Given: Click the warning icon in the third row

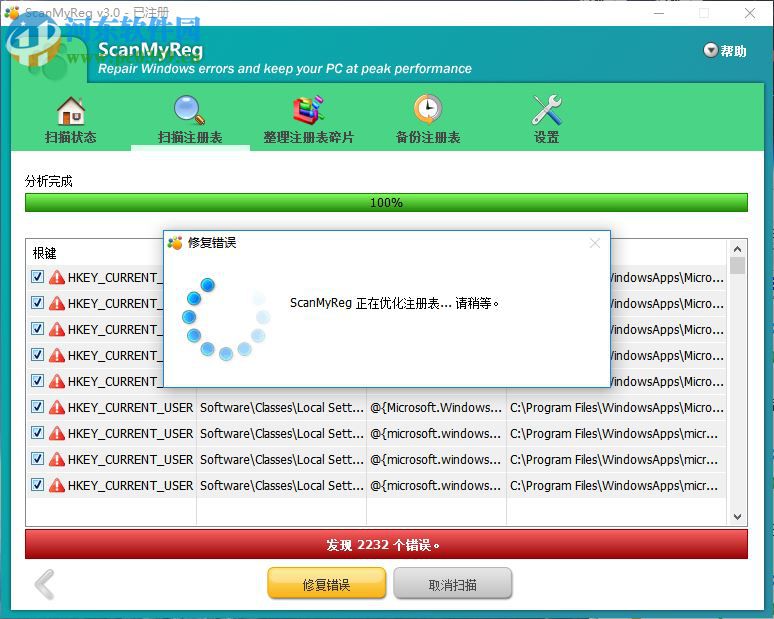Looking at the screenshot, I should click(57, 329).
